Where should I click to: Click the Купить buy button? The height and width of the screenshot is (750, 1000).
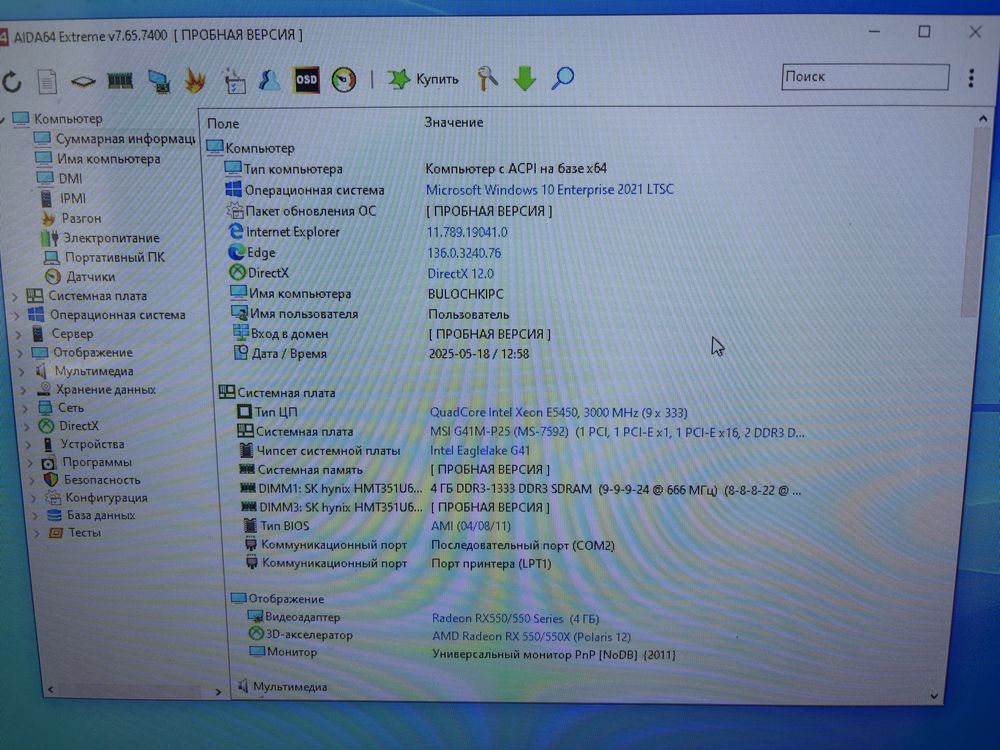[x=423, y=79]
